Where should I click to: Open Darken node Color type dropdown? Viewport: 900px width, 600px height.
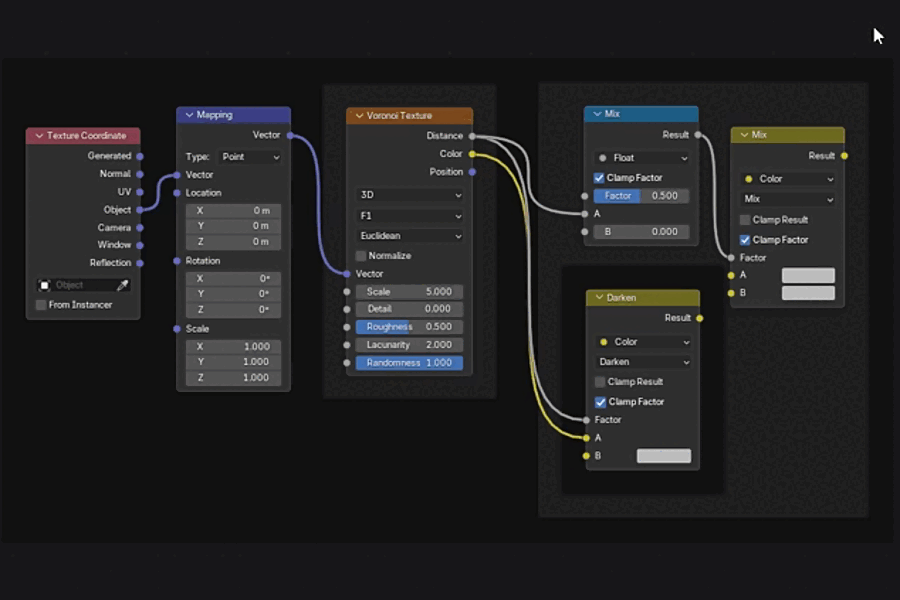click(643, 342)
